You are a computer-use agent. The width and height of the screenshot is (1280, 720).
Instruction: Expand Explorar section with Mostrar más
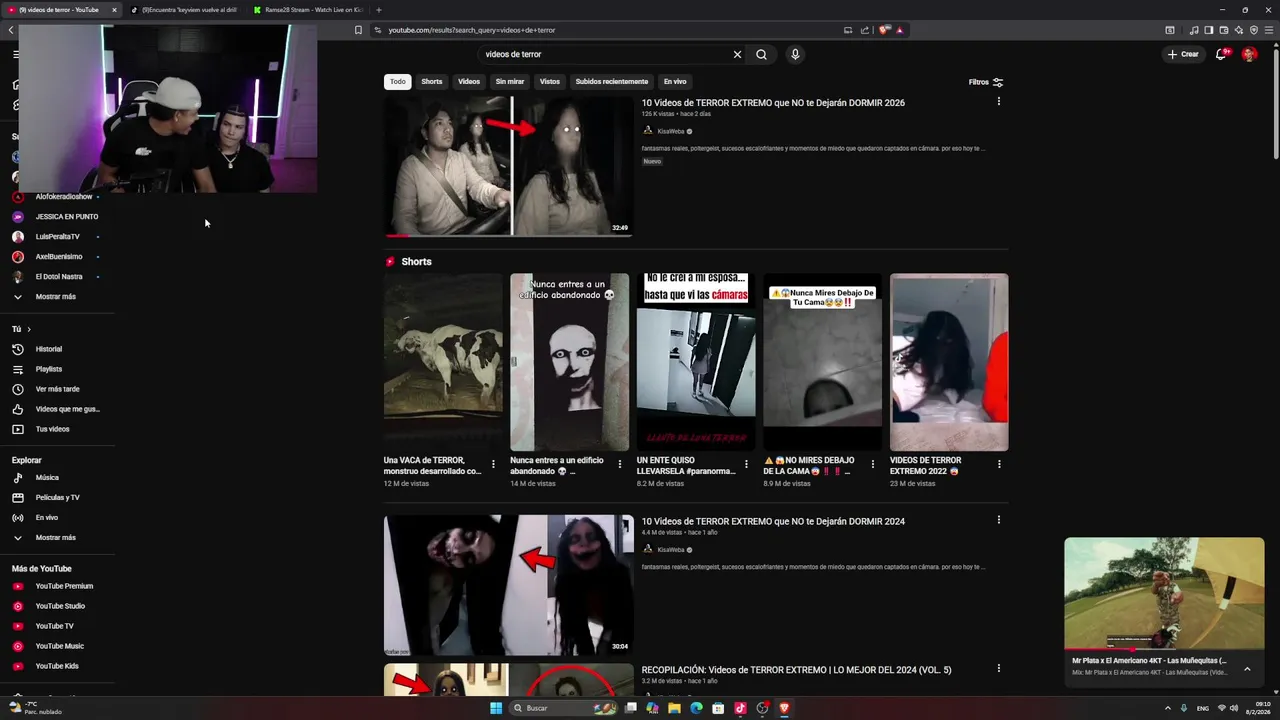pos(58,538)
